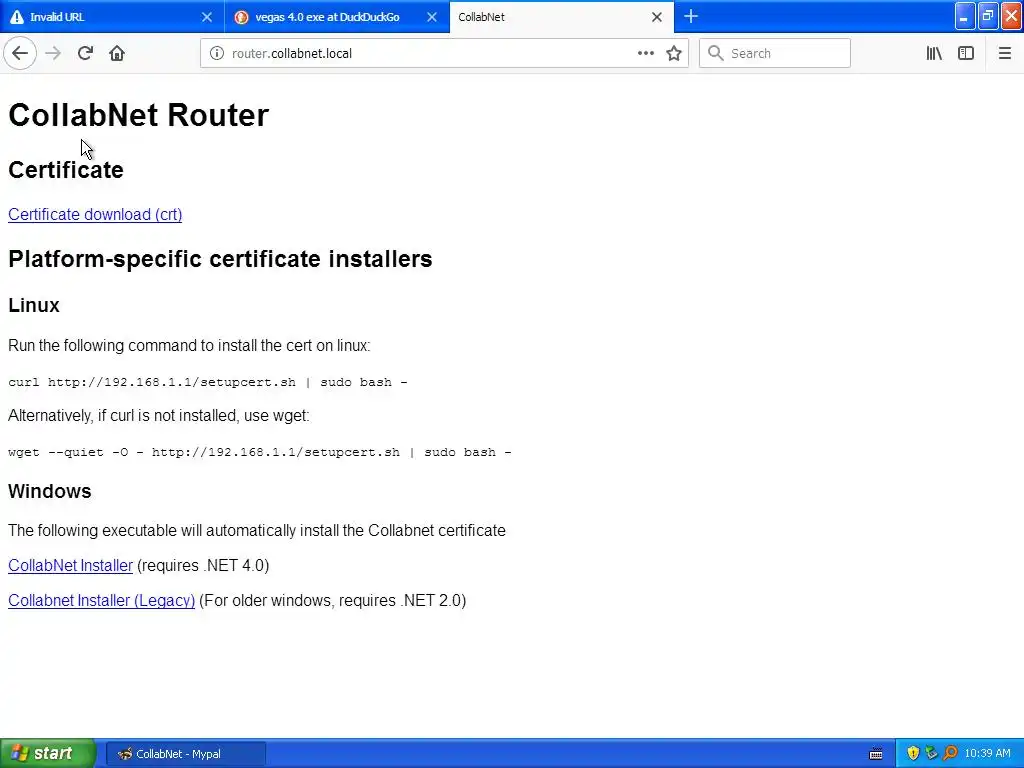1024x768 pixels.
Task: Open the security shield tray icon
Action: [913, 754]
